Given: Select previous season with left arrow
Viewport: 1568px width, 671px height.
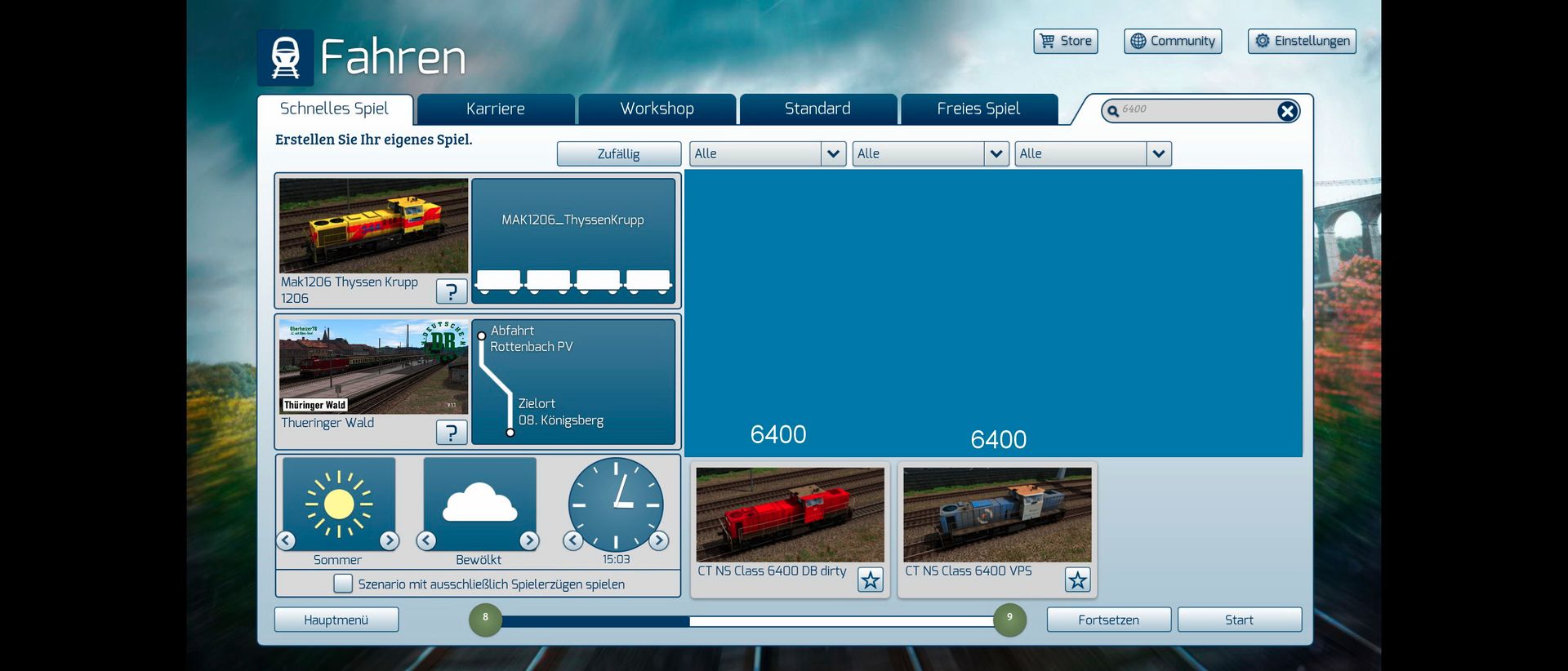Looking at the screenshot, I should pyautogui.click(x=286, y=540).
